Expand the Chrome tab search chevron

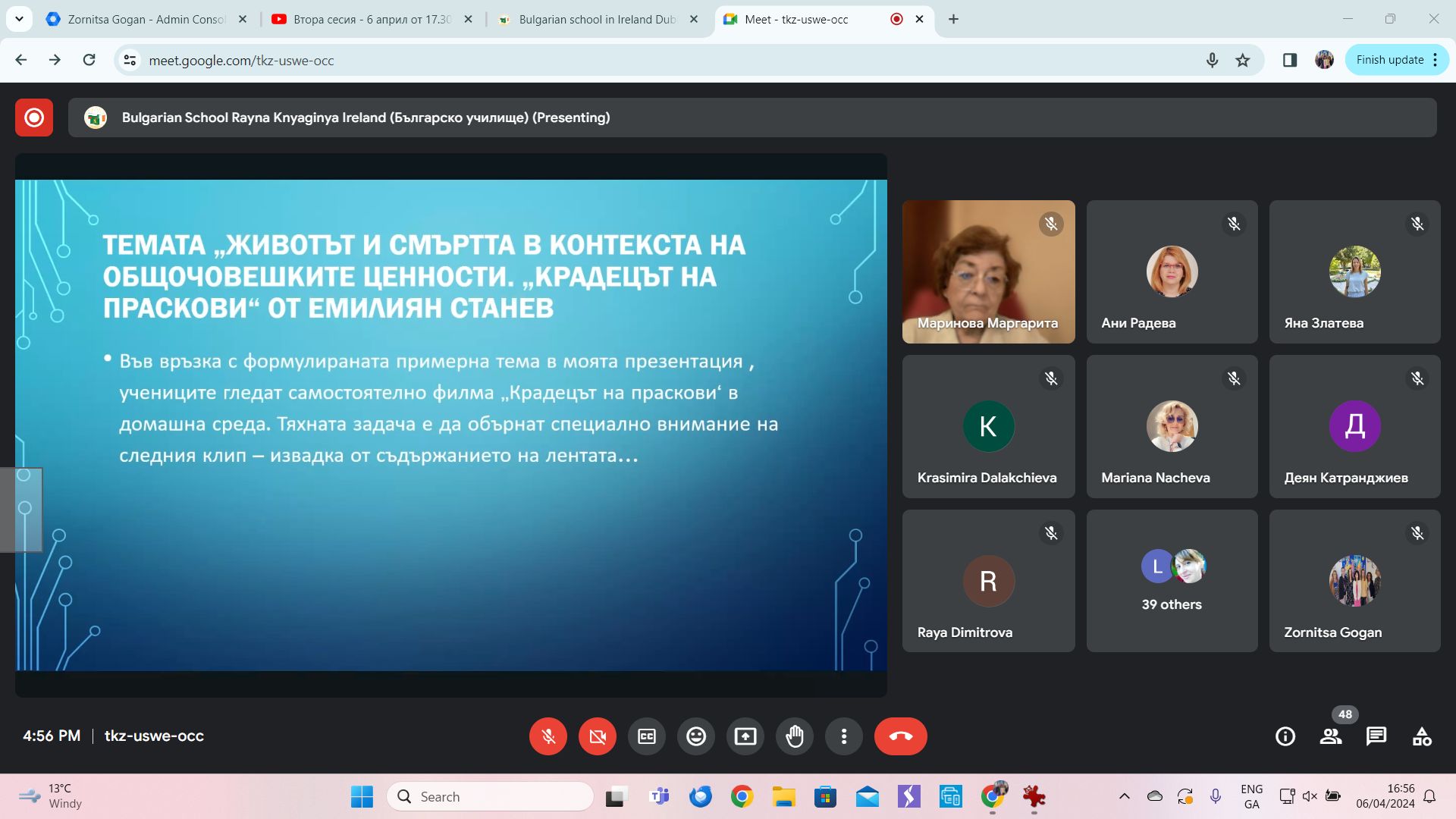pos(19,19)
